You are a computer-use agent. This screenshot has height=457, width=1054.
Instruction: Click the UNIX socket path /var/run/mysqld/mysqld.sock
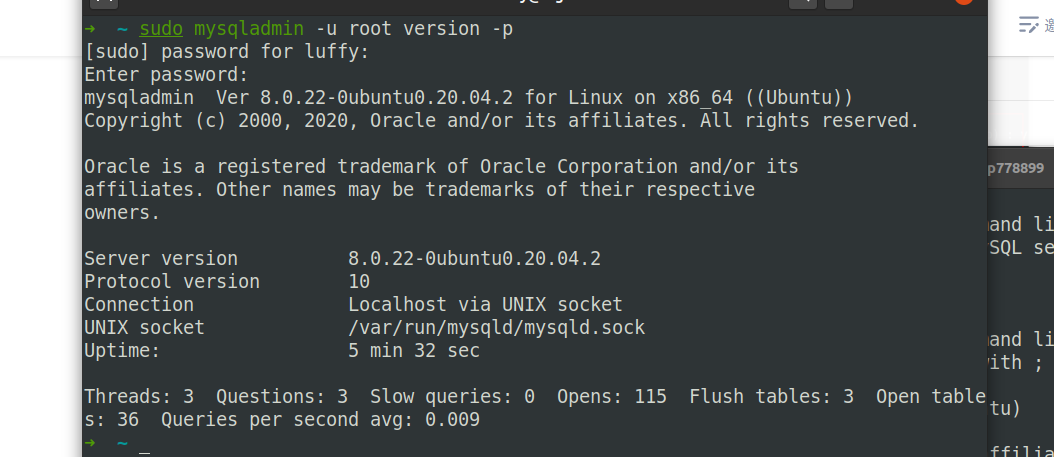tap(496, 328)
